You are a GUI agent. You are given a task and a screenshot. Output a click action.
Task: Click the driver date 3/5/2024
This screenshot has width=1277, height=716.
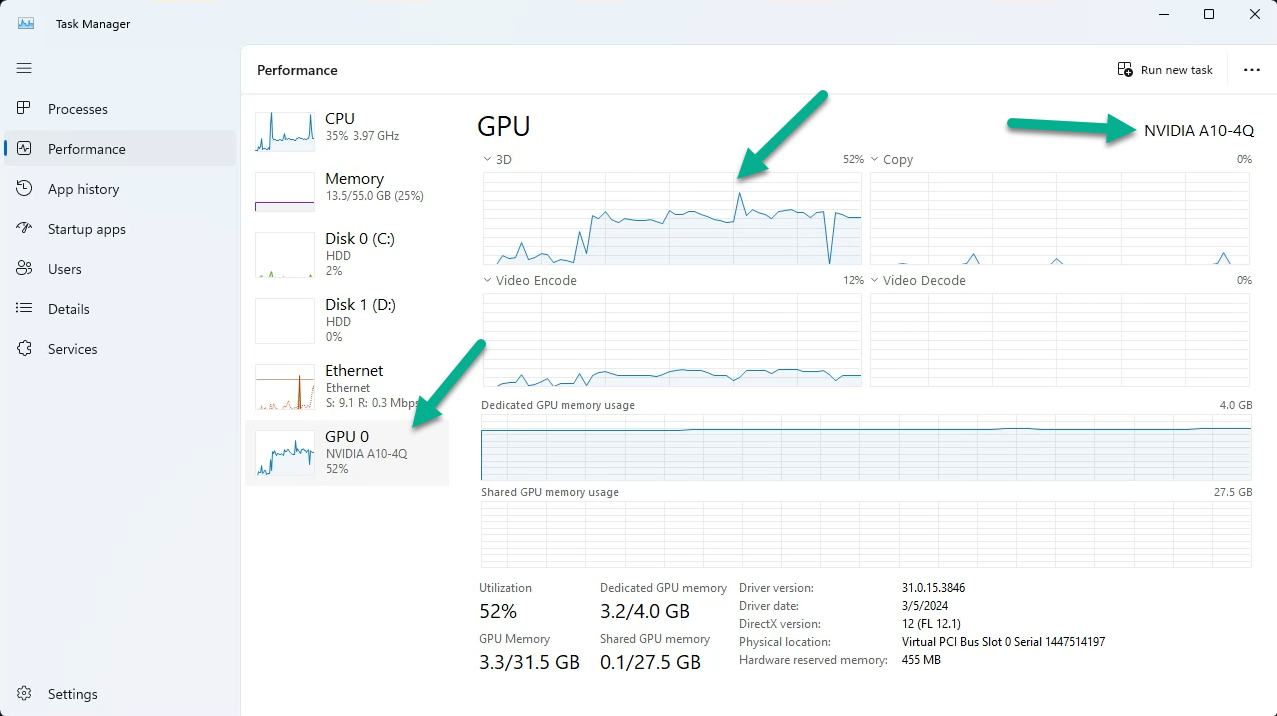point(925,606)
